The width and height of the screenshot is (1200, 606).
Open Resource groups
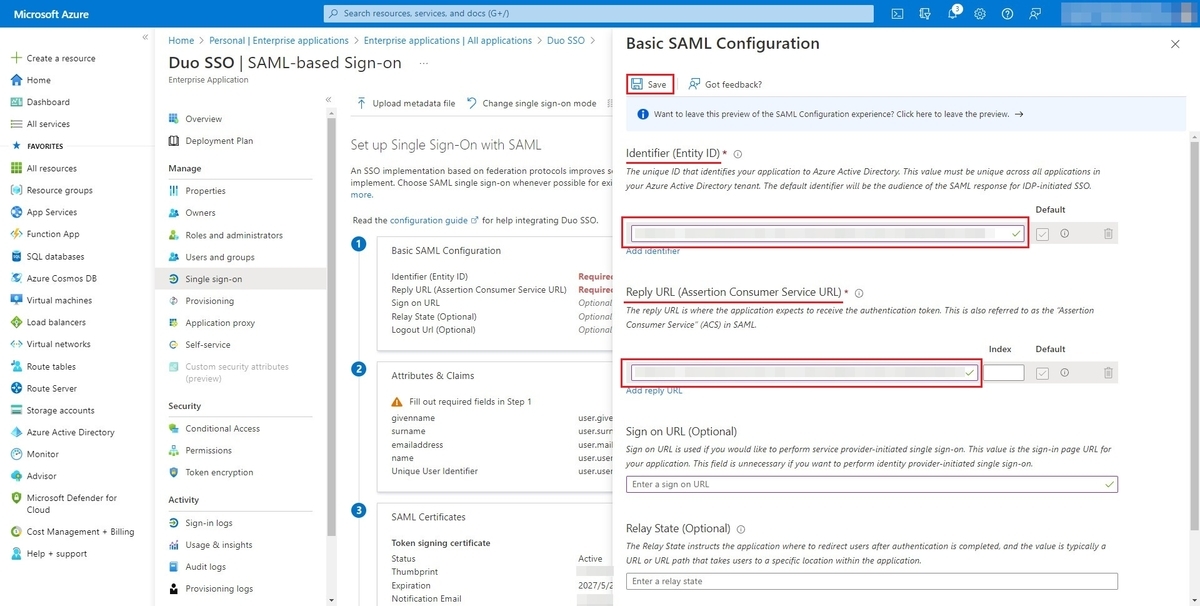[x=59, y=190]
